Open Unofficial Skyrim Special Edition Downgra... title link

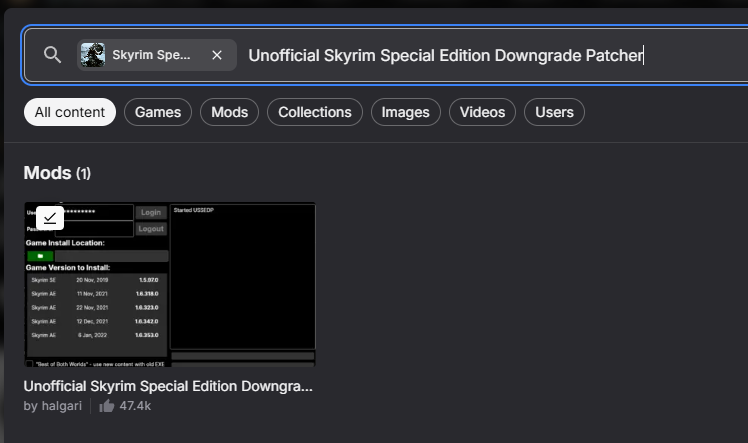[x=168, y=386]
